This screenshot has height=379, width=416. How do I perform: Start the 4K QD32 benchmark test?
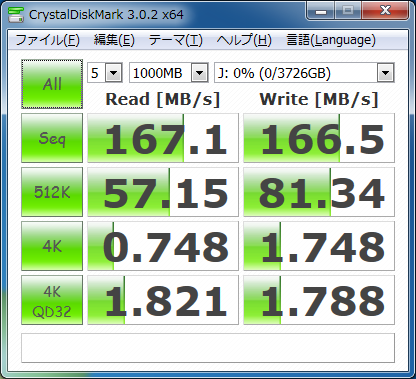tap(52, 300)
